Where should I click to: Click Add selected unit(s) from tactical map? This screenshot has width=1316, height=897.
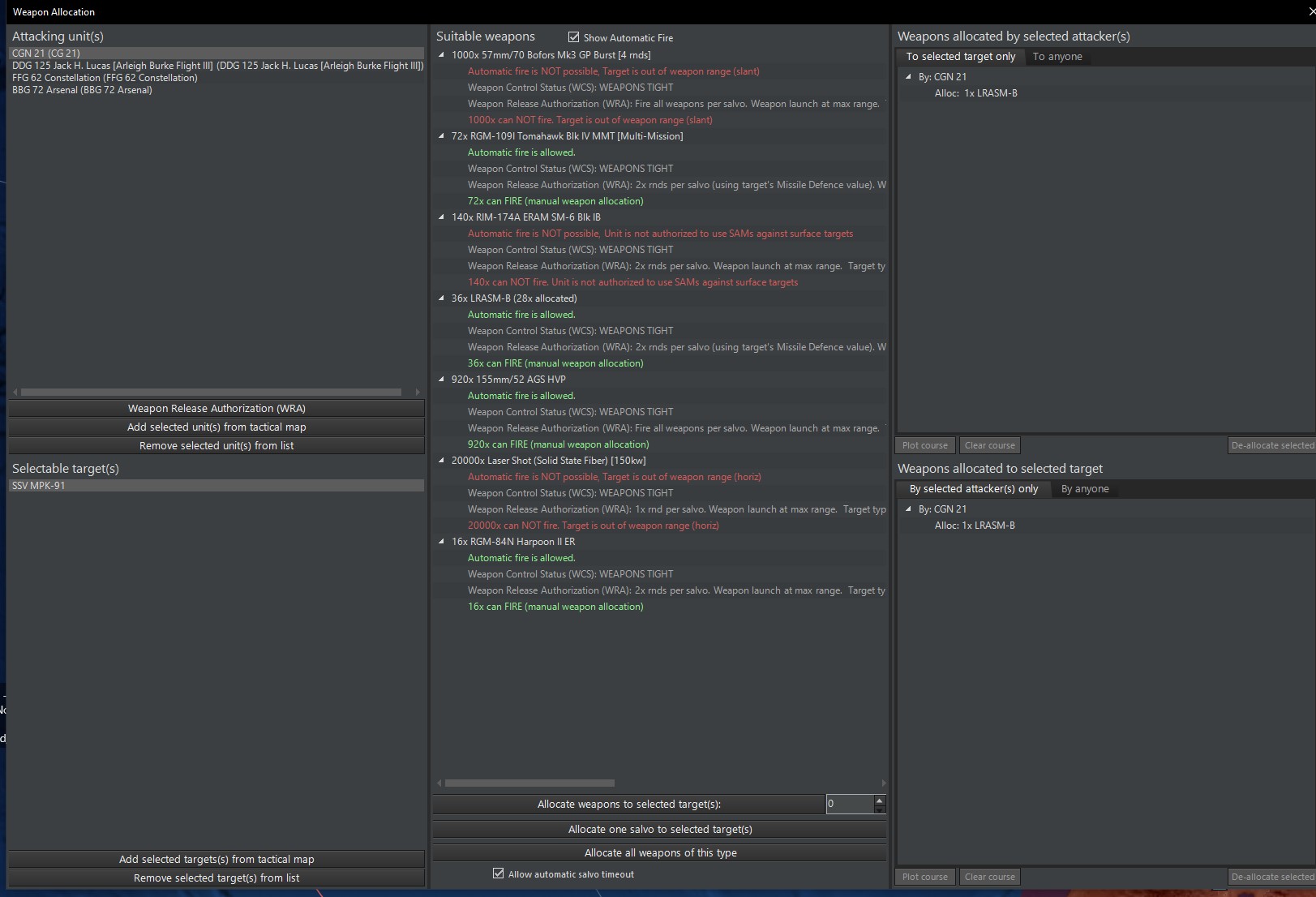(x=216, y=427)
